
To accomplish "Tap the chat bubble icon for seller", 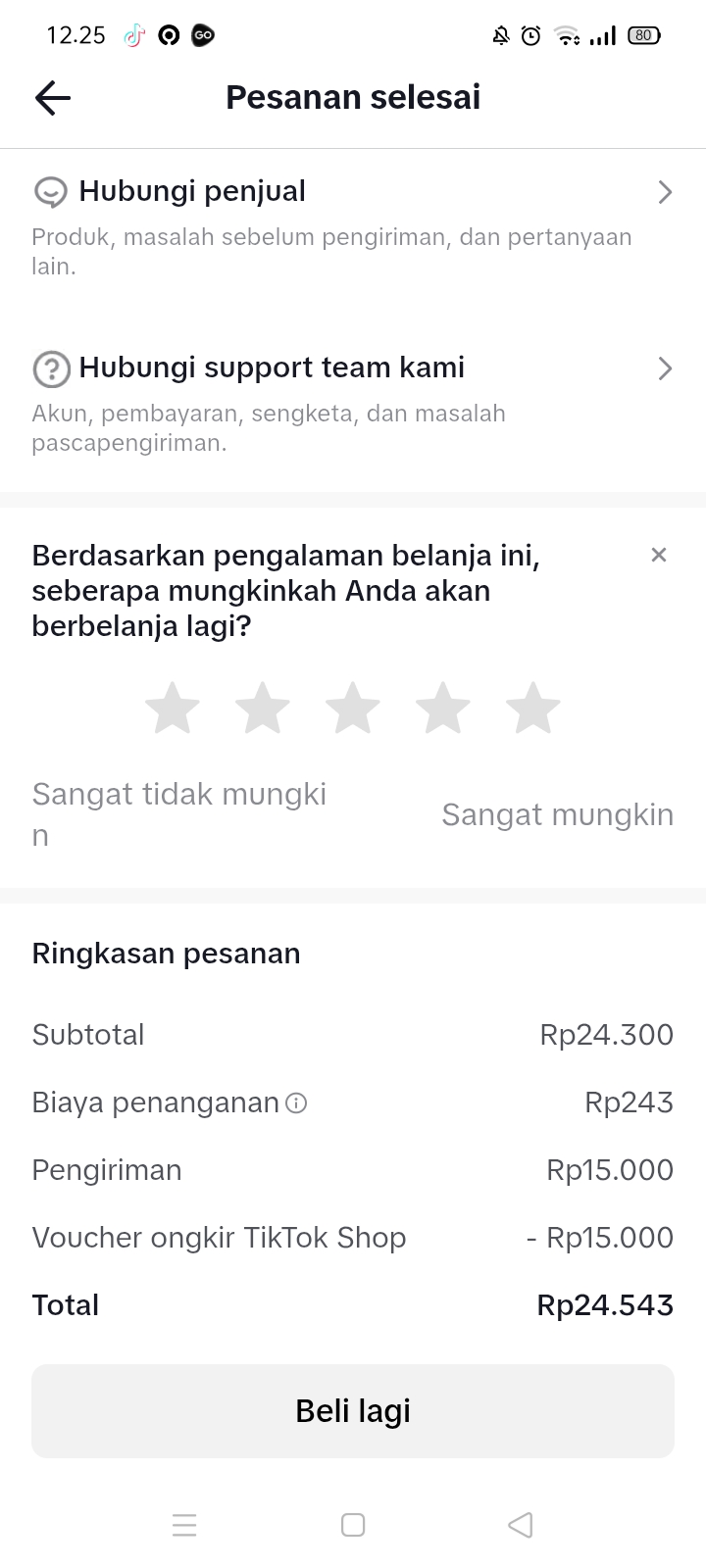I will click(x=50, y=192).
